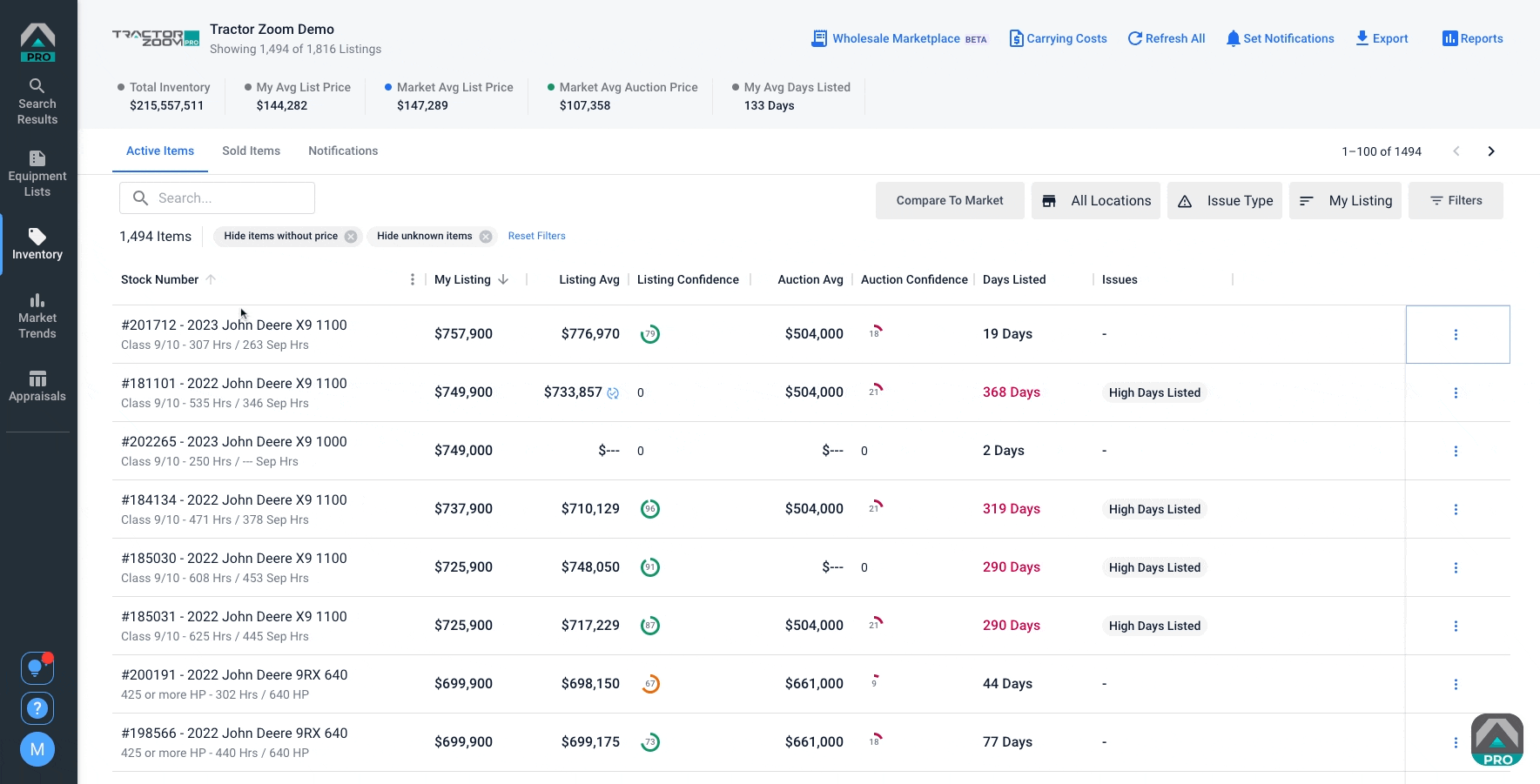Screen dimensions: 1540x784
Task: Open row actions menu for #185031
Action: [x=1456, y=626]
